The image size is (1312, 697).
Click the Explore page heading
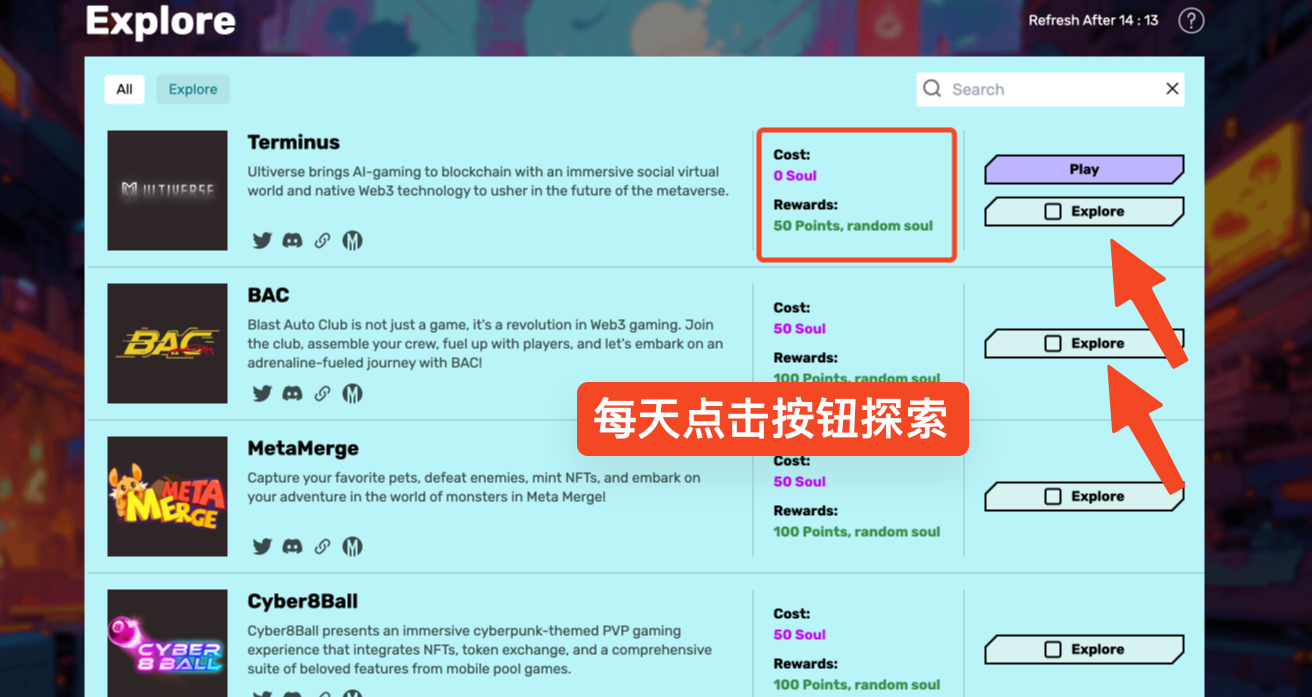pyautogui.click(x=161, y=20)
